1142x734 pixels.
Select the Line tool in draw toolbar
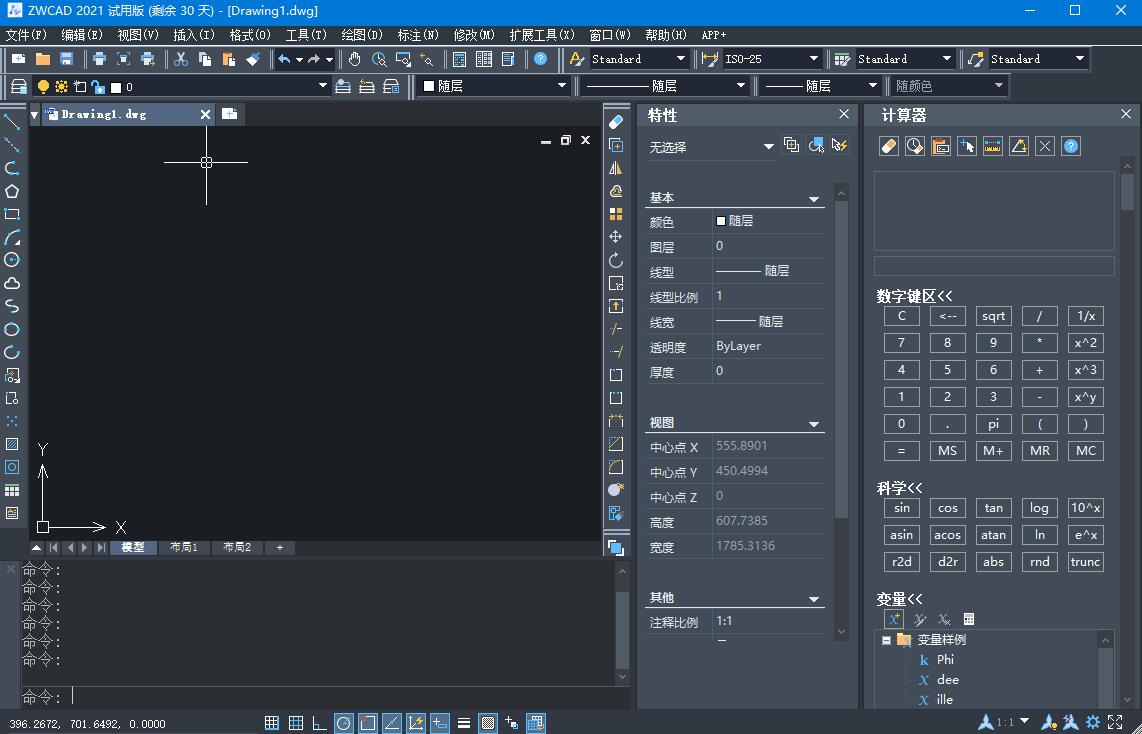coord(12,122)
